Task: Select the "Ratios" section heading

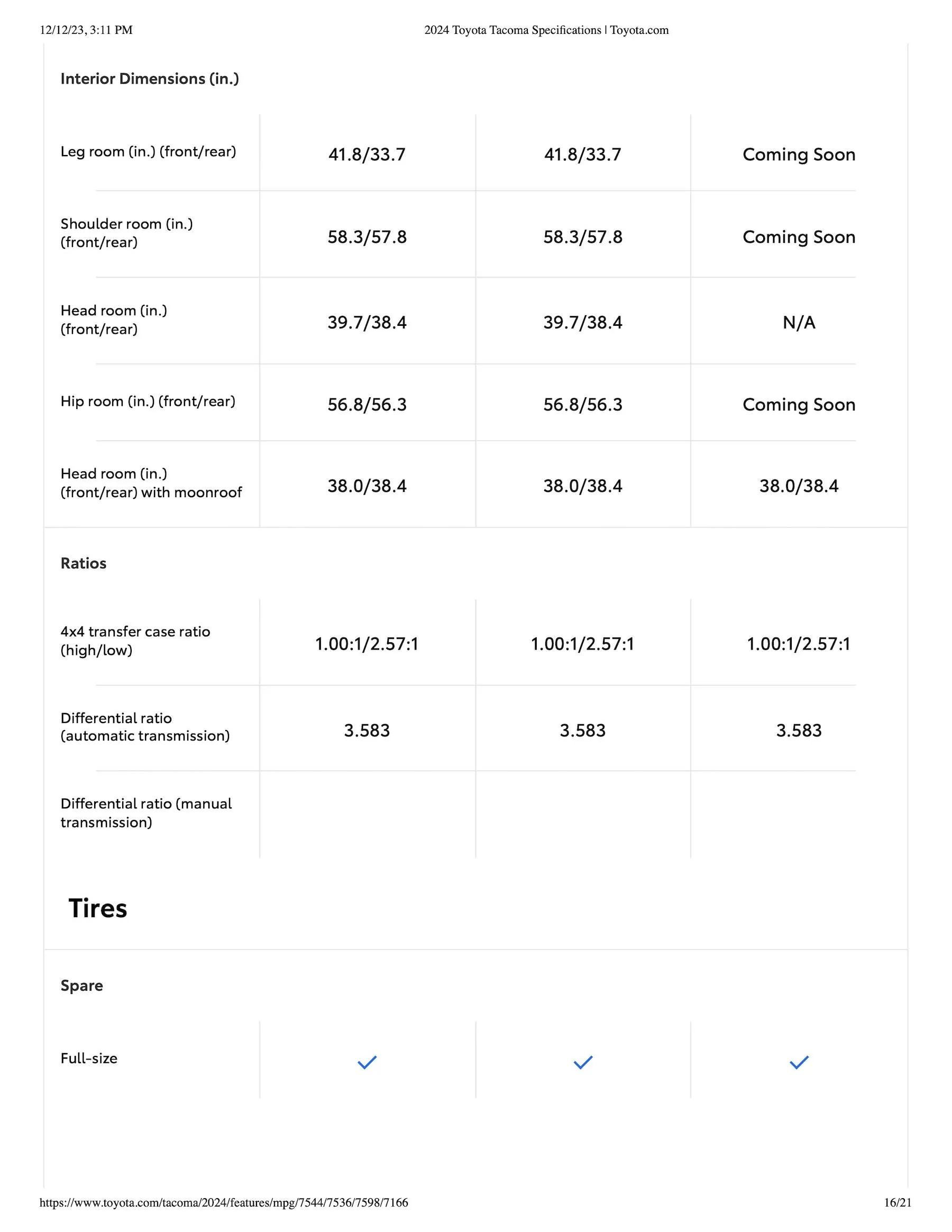Action: pyautogui.click(x=84, y=563)
